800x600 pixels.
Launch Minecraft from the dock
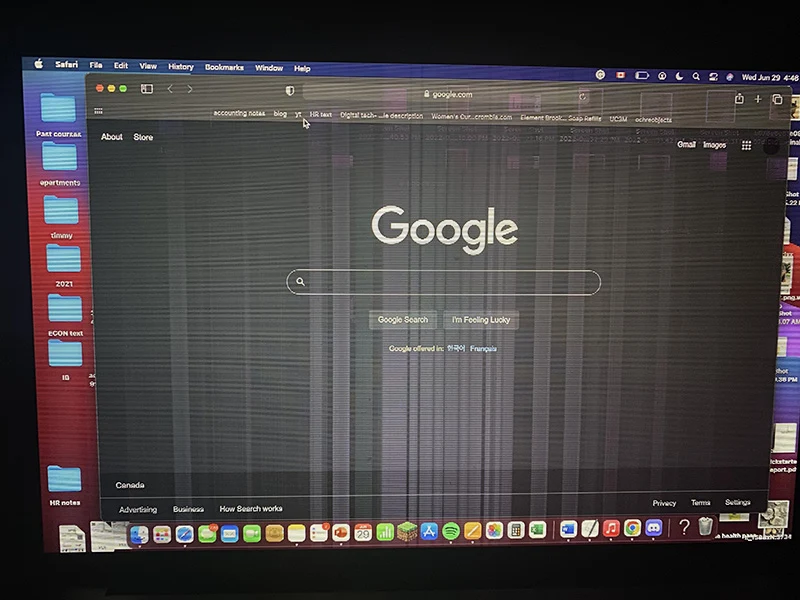pyautogui.click(x=407, y=532)
